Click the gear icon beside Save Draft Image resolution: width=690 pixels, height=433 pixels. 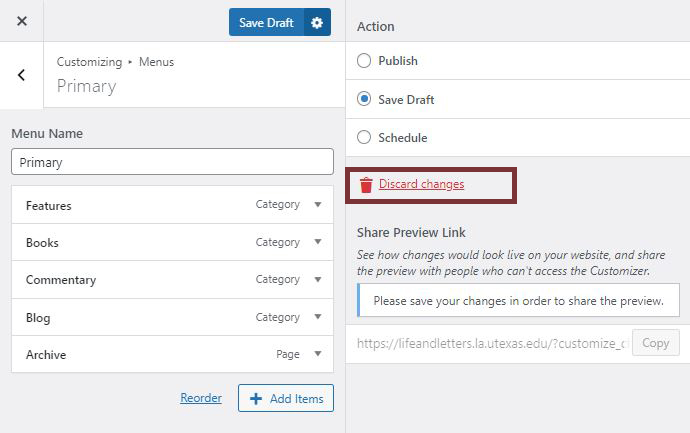pyautogui.click(x=317, y=23)
